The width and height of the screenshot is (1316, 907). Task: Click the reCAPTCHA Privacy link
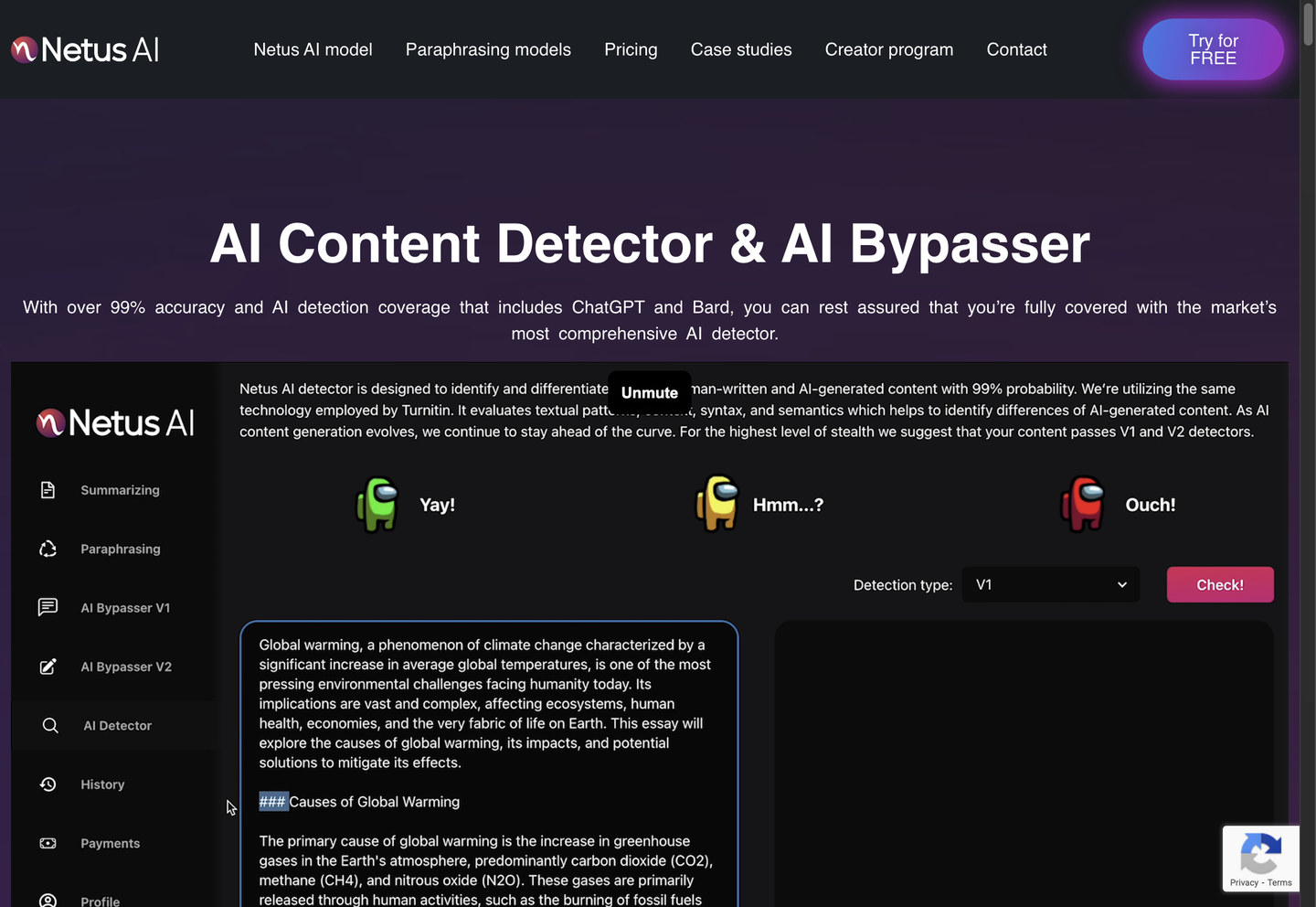(x=1243, y=882)
